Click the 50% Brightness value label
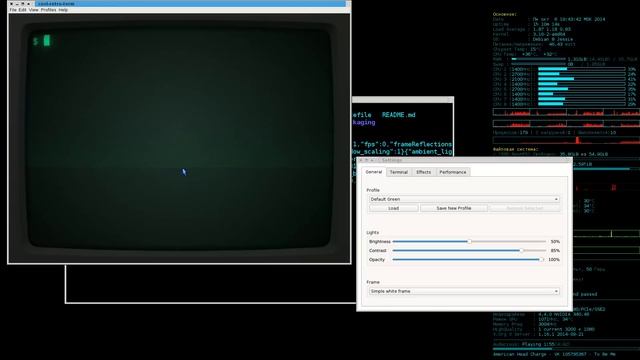This screenshot has width=640, height=360. coord(555,242)
